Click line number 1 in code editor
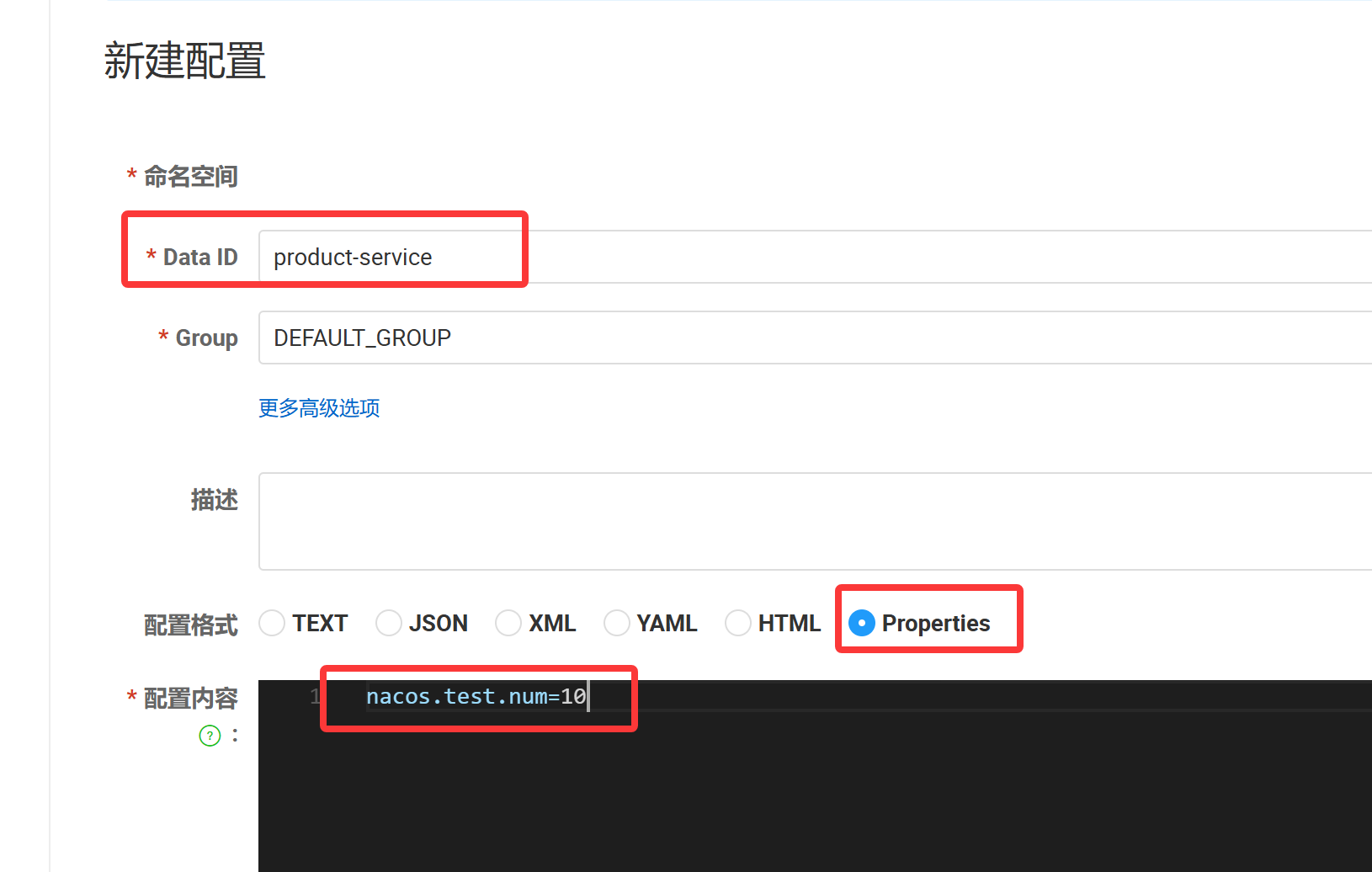 (316, 697)
